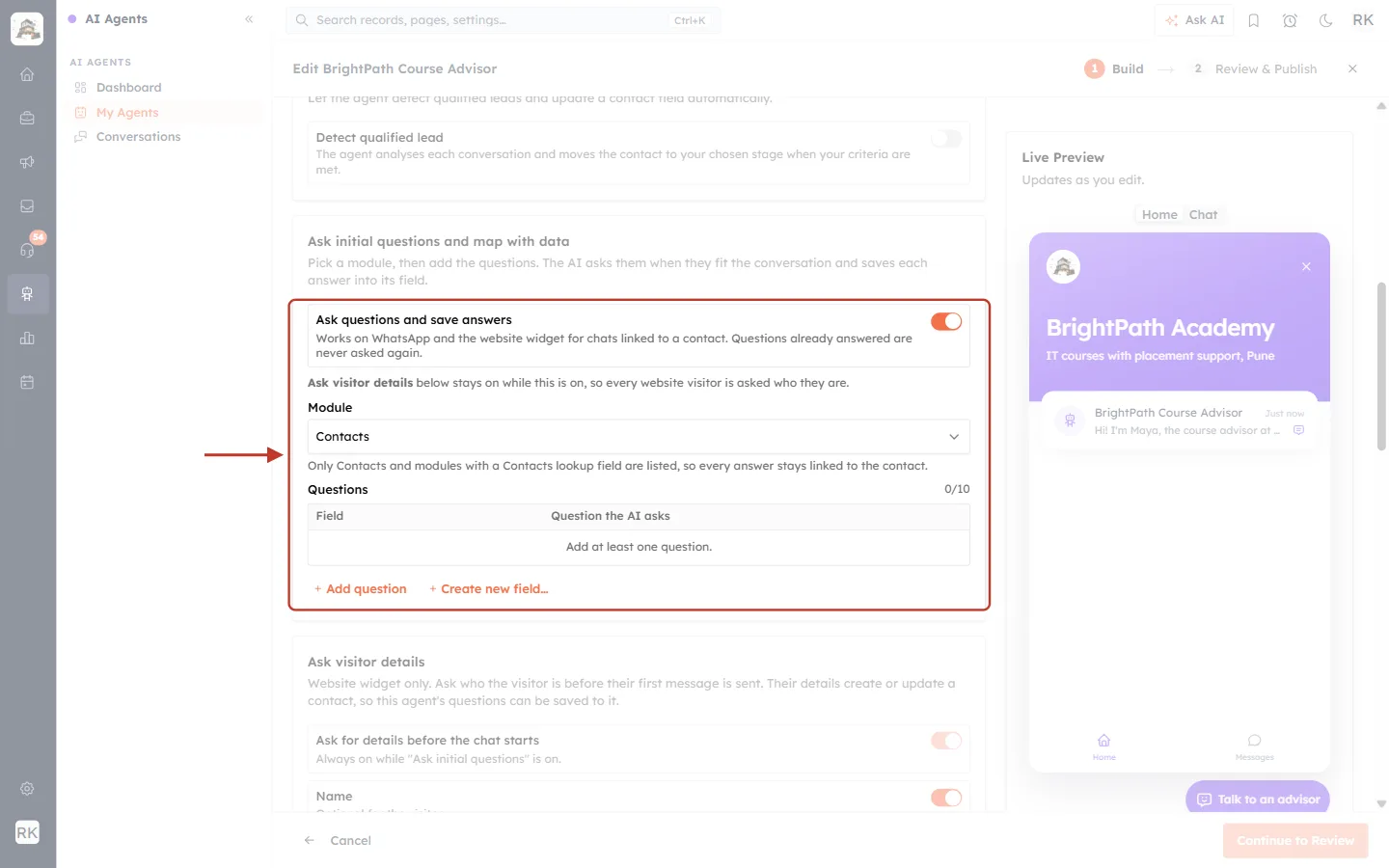Image resolution: width=1389 pixels, height=868 pixels.
Task: Open Conversations in the sidebar
Action: [138, 137]
